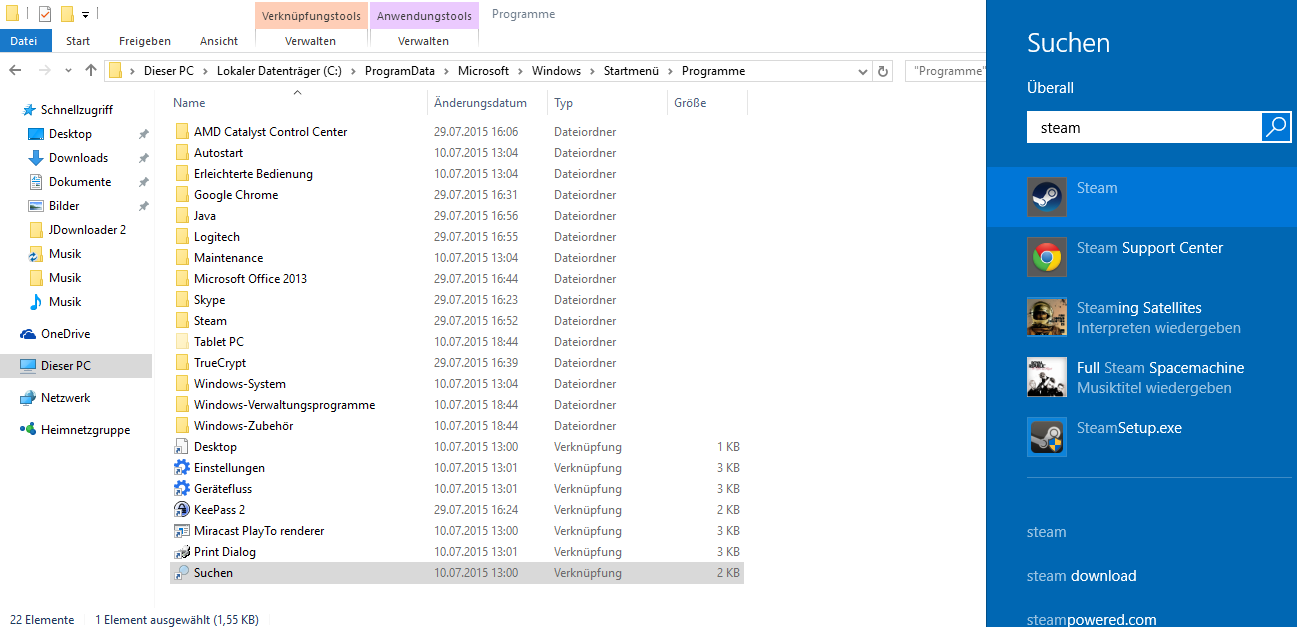The width and height of the screenshot is (1297, 627).
Task: Click the Programme search box in Explorer
Action: coord(944,71)
